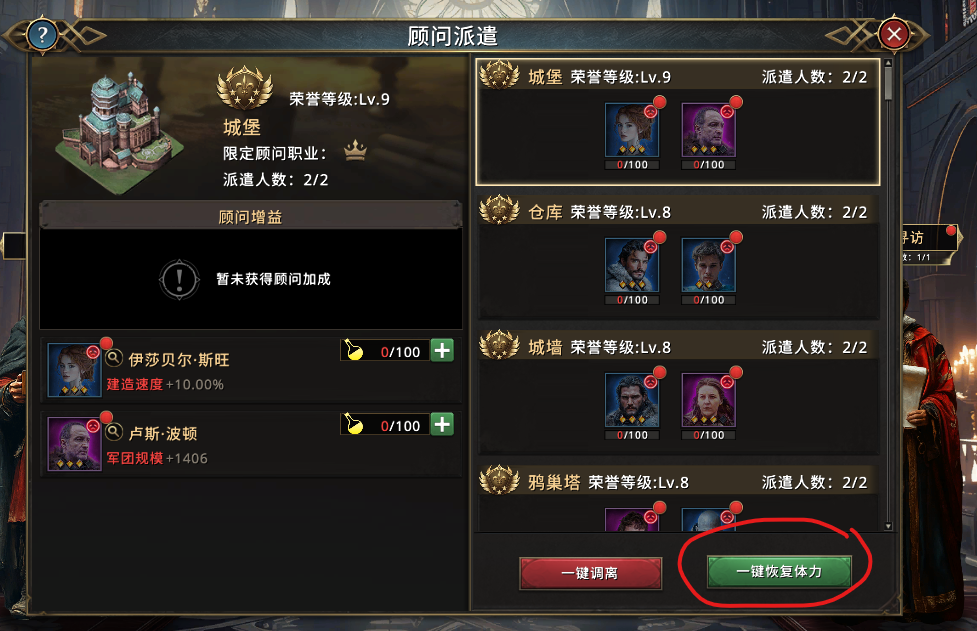Click the first advisor in 仓库 row

click(x=632, y=265)
